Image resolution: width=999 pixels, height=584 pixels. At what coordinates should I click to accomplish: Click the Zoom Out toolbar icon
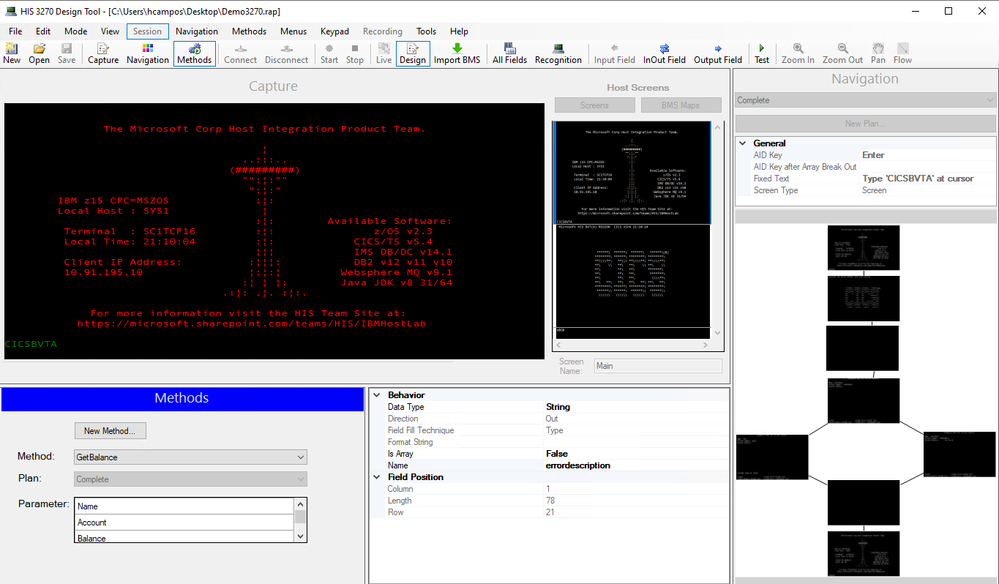click(843, 53)
